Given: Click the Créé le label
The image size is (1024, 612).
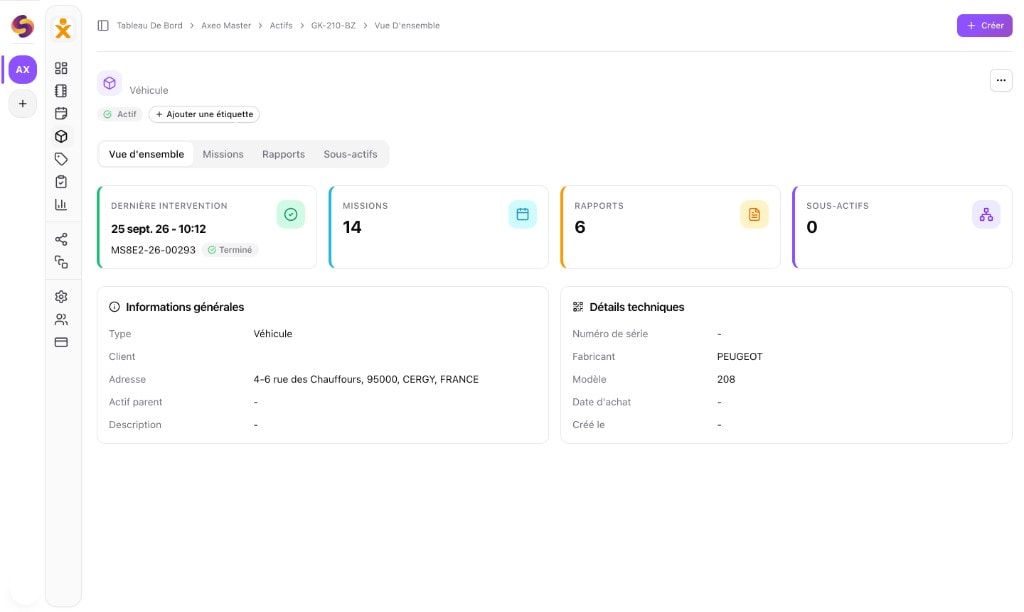Looking at the screenshot, I should 588,425.
